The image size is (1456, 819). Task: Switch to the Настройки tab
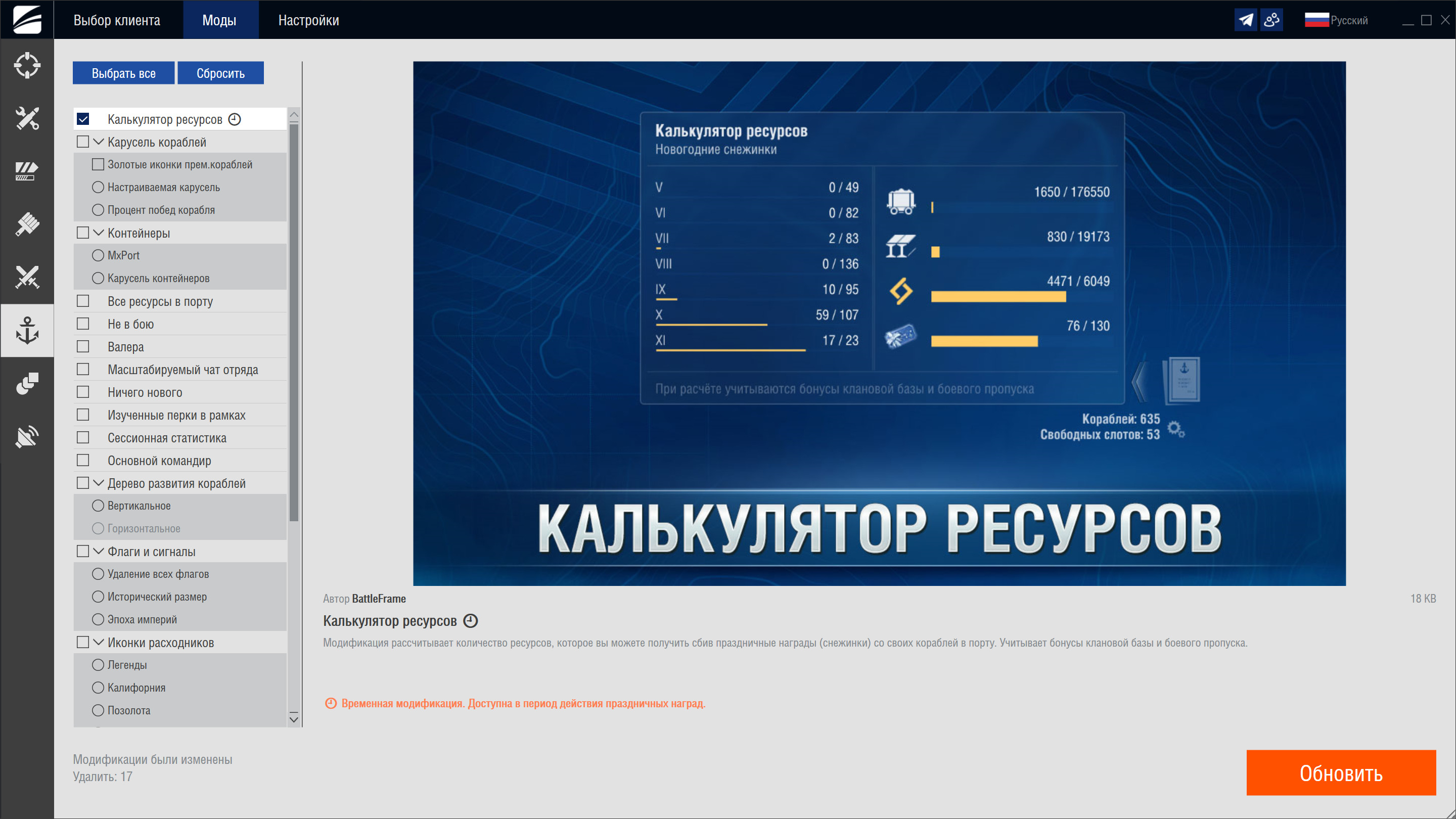(308, 20)
